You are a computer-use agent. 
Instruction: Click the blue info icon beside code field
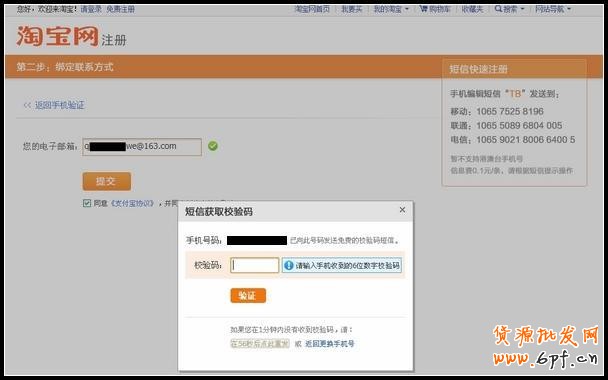point(288,266)
